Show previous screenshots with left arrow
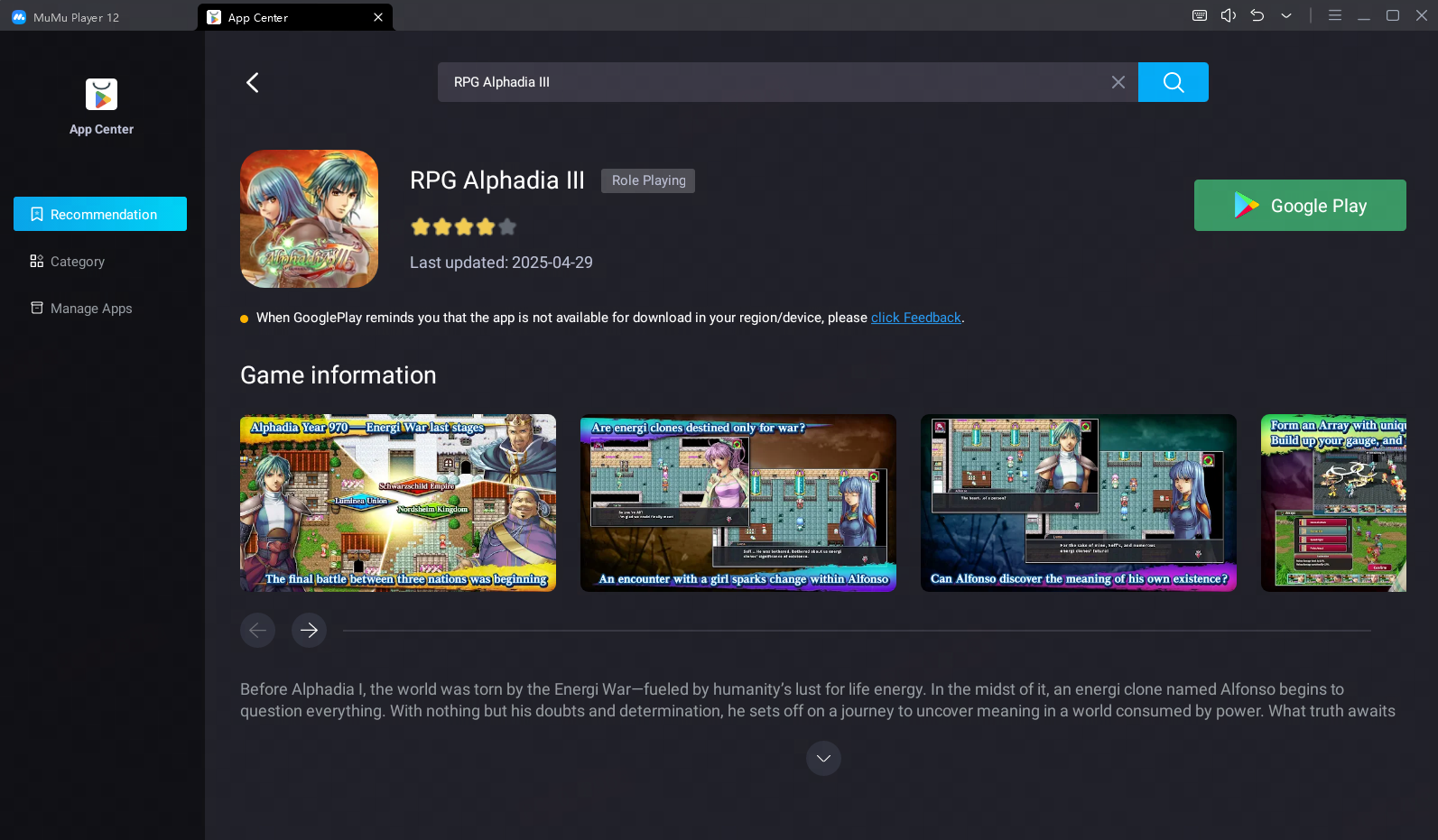The image size is (1438, 840). (257, 630)
